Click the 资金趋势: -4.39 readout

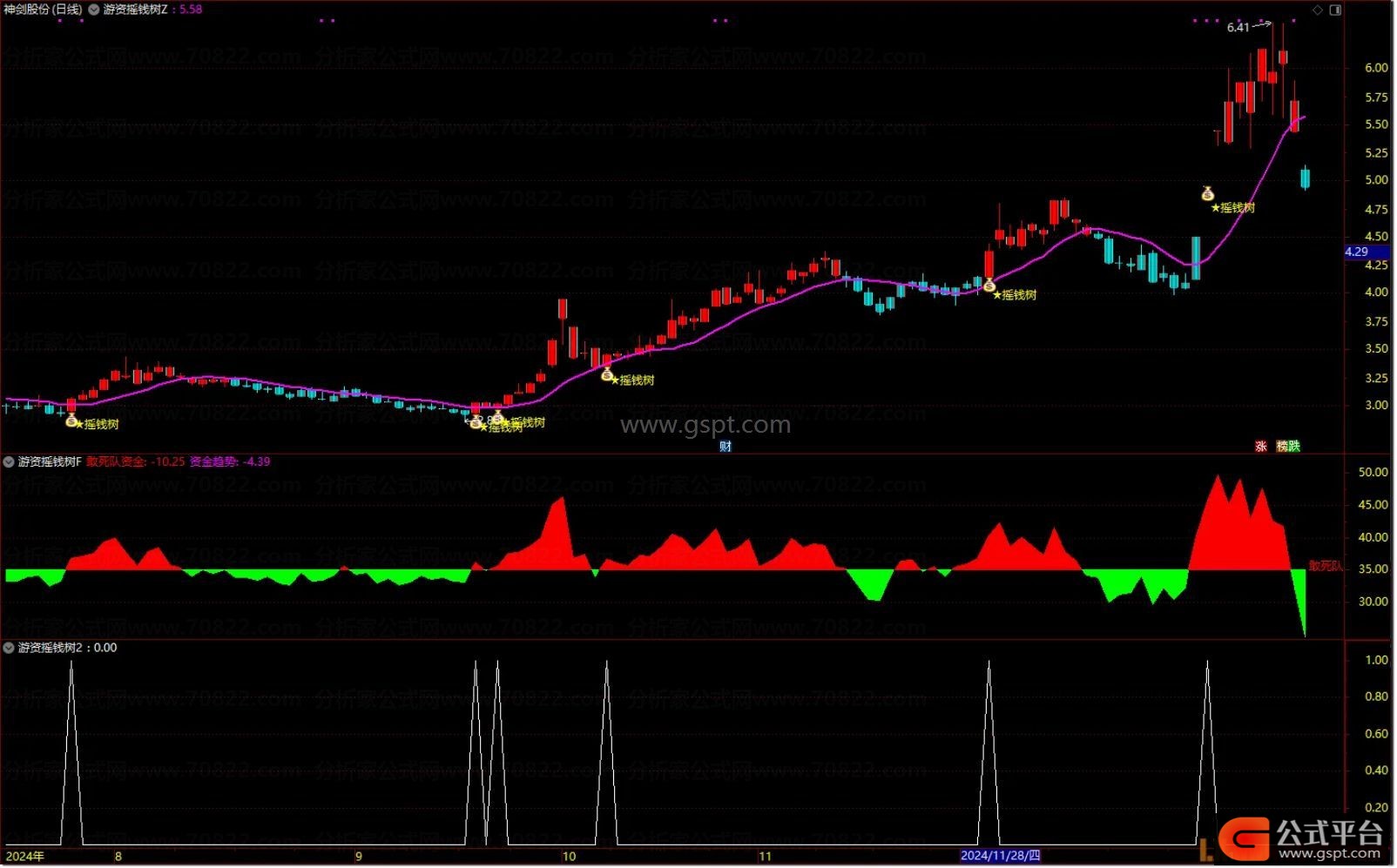point(230,461)
